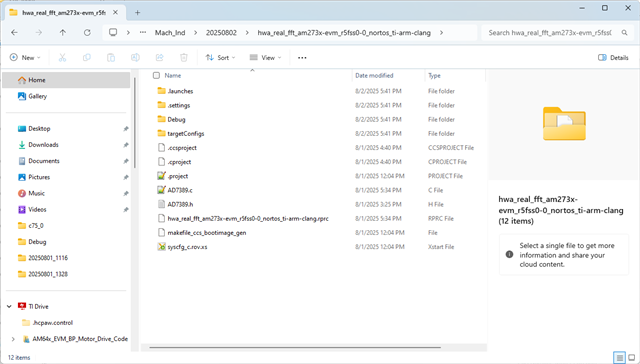Open the Sort dropdown menu
The width and height of the screenshot is (640, 364).
tap(220, 58)
